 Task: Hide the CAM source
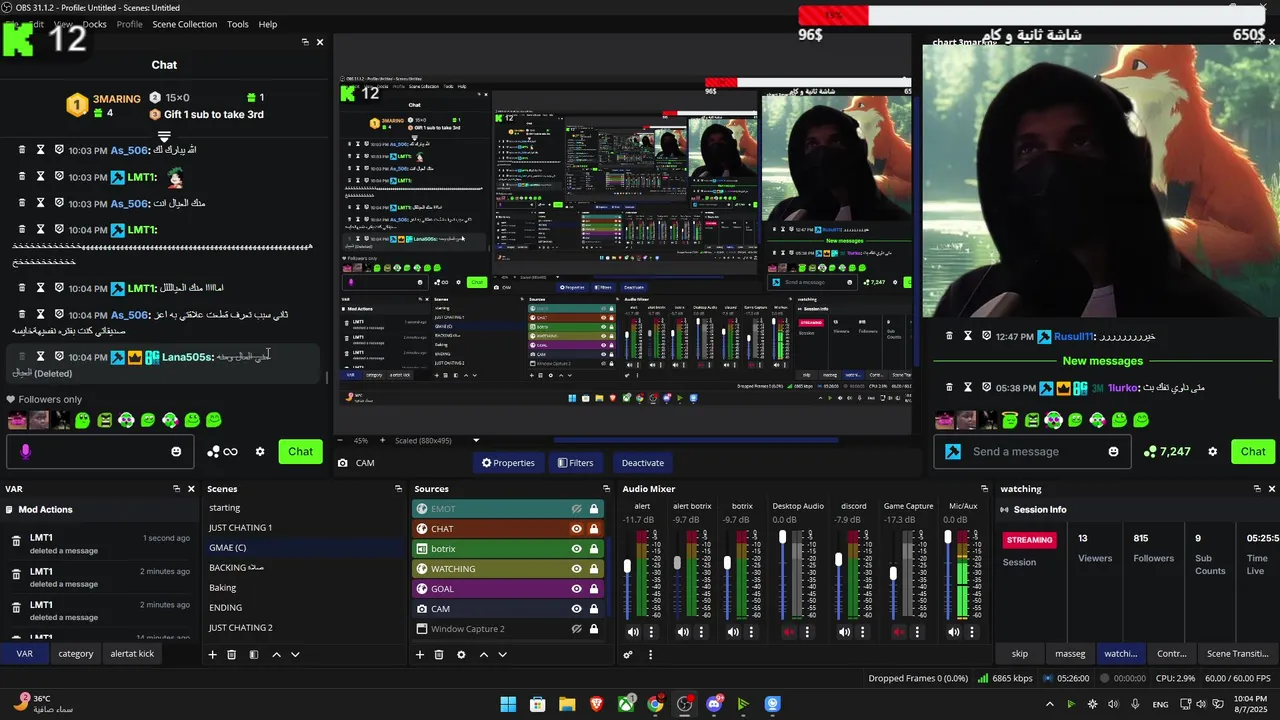click(577, 609)
